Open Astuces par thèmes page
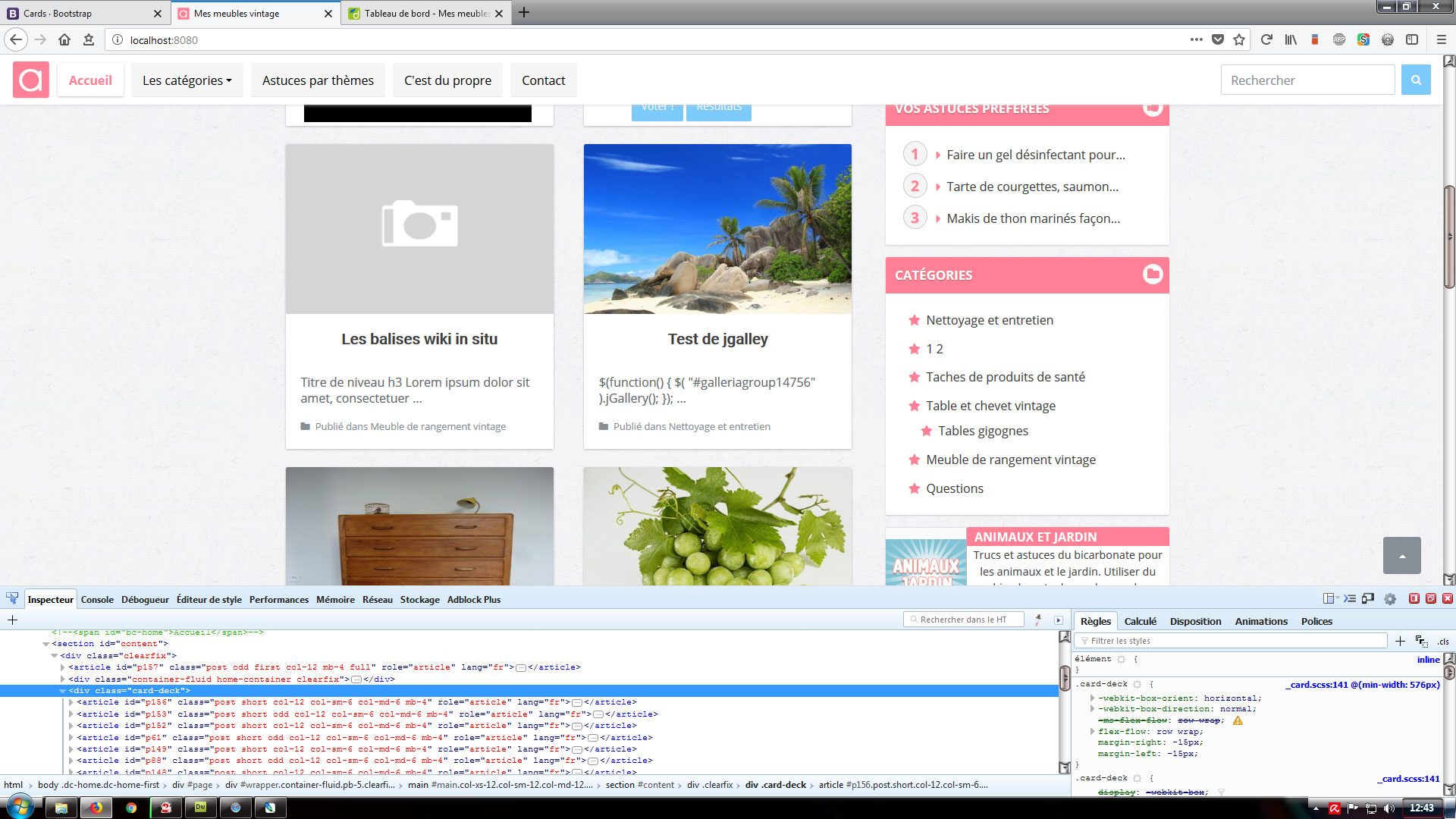This screenshot has width=1456, height=819. point(318,80)
